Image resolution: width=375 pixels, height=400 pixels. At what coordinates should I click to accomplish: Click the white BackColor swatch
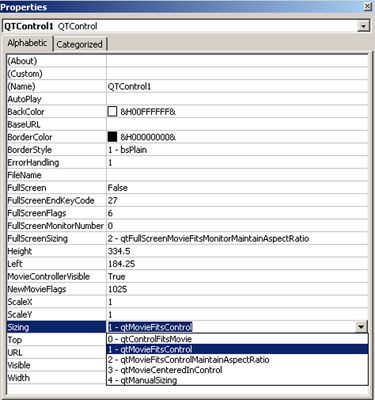pos(112,111)
